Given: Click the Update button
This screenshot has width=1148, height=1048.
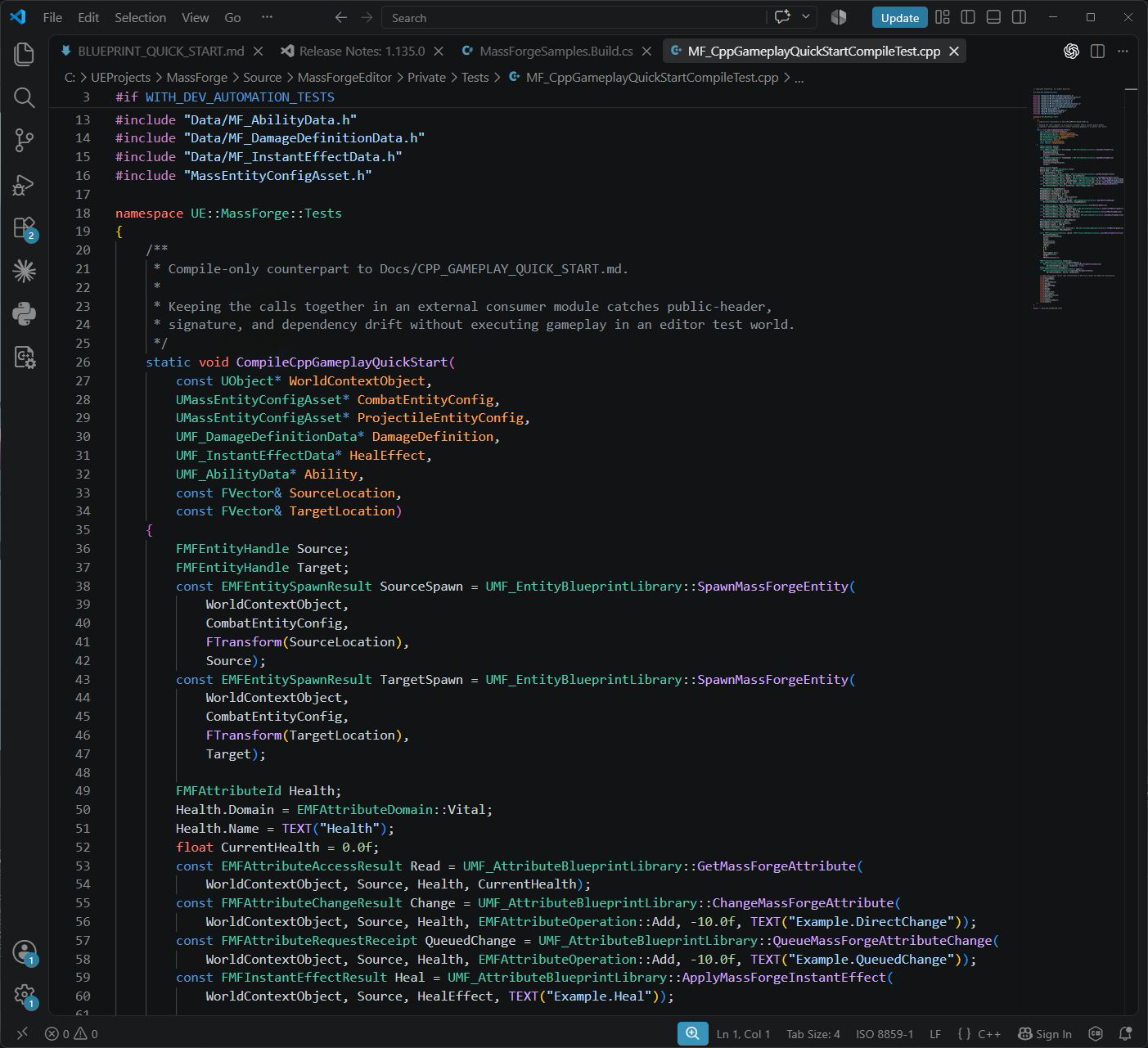Looking at the screenshot, I should pyautogui.click(x=899, y=17).
